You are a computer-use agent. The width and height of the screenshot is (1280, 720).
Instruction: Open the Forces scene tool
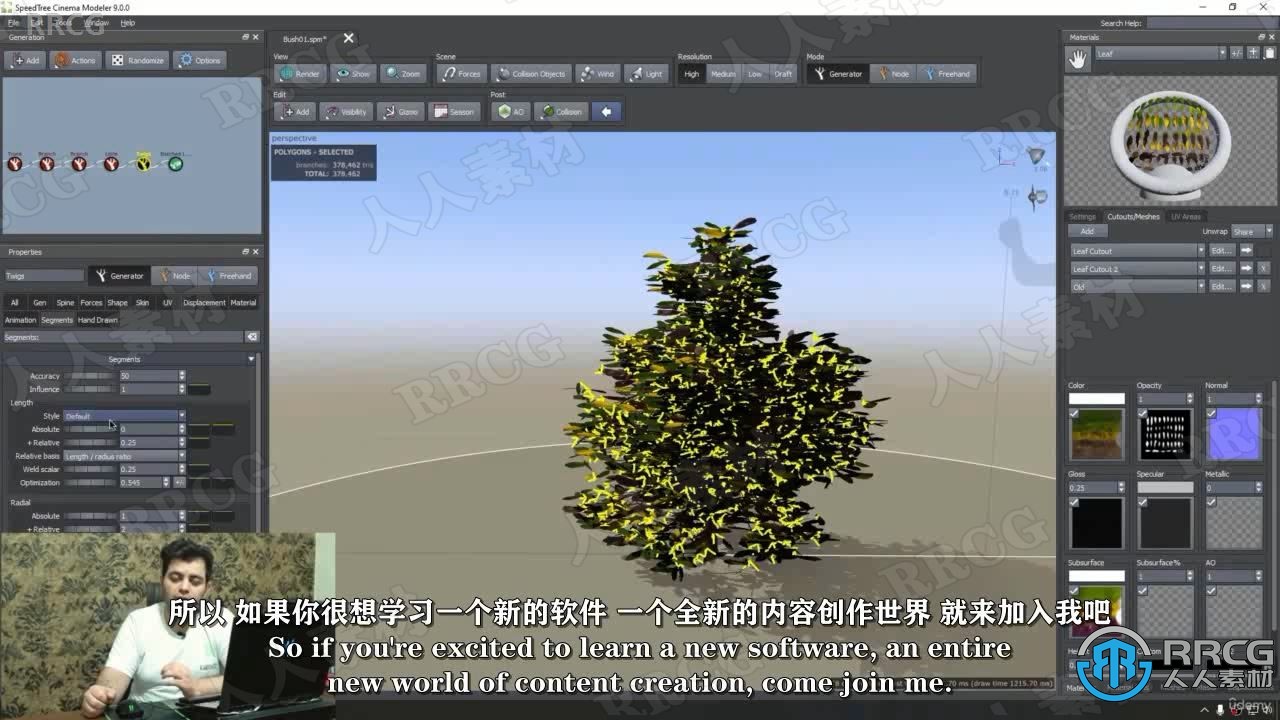(x=462, y=74)
